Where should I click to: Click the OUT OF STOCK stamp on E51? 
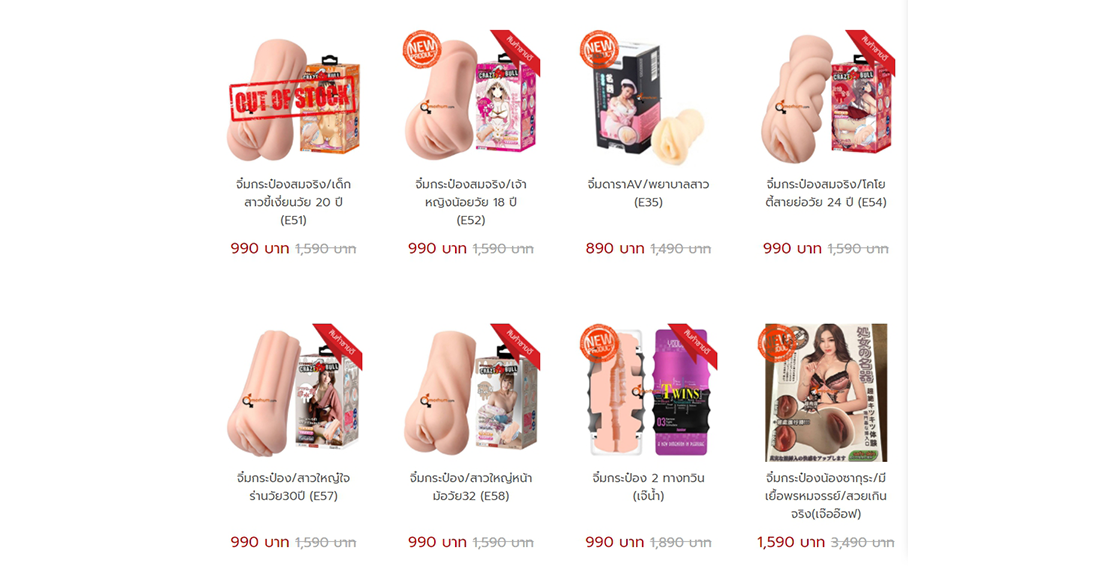pyautogui.click(x=293, y=97)
